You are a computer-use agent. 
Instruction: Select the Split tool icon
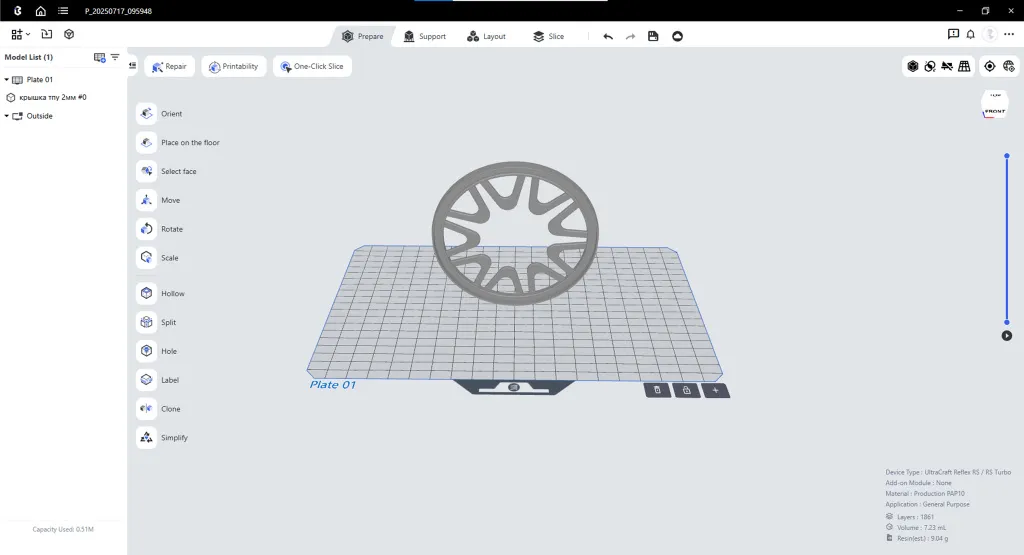tap(146, 323)
